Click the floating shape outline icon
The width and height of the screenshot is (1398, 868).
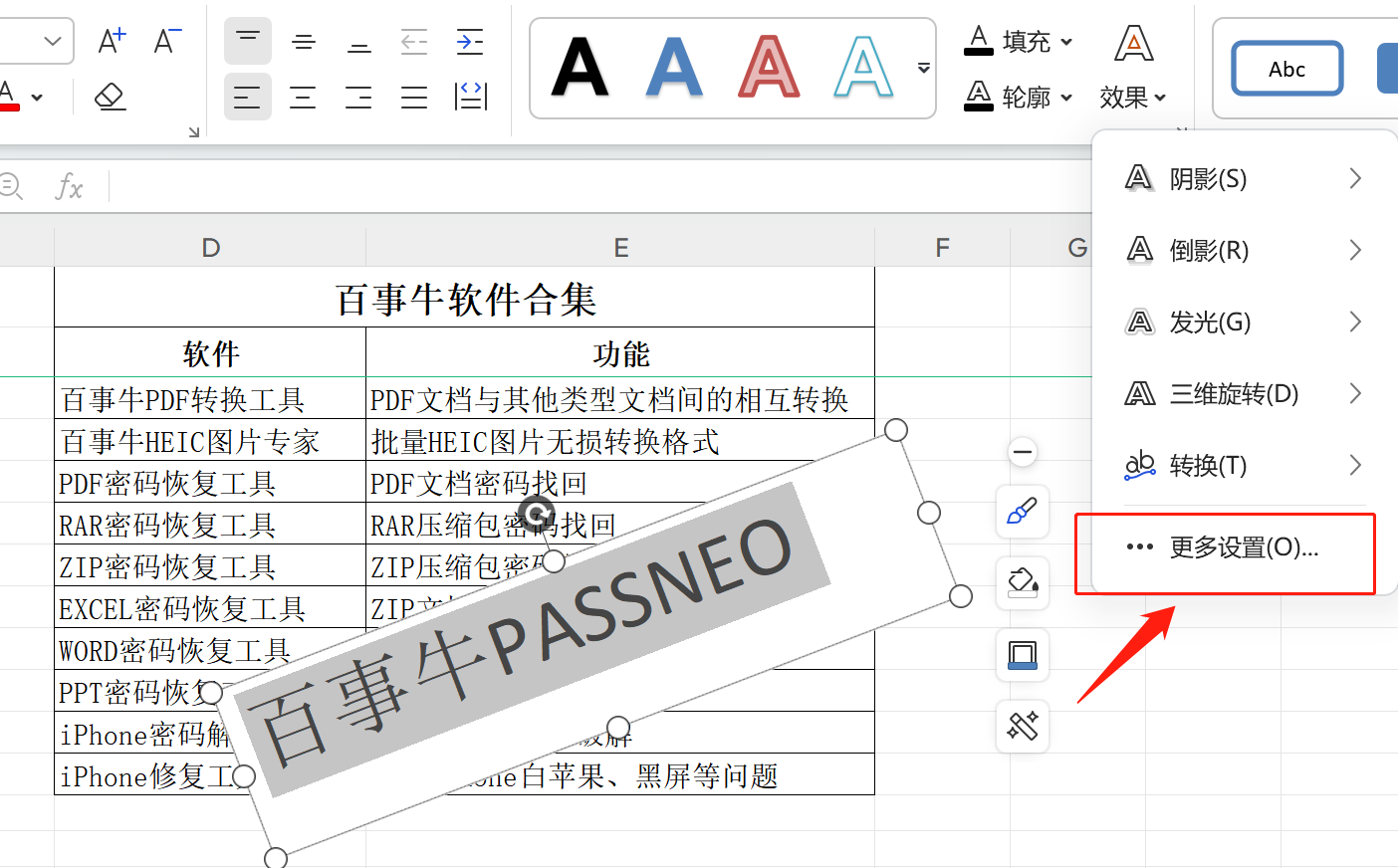(1023, 655)
